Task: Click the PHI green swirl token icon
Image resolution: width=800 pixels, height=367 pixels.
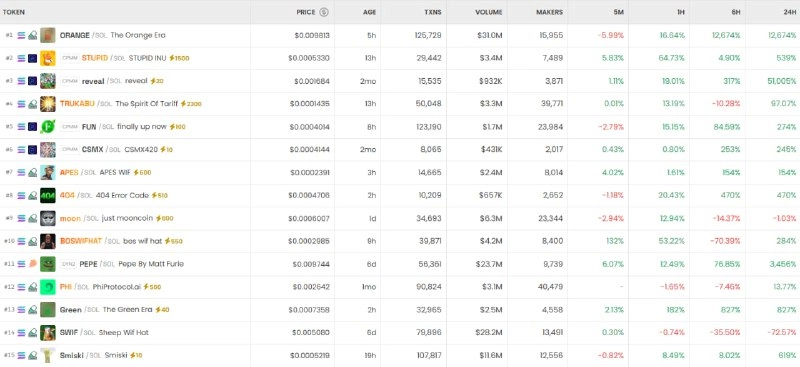Action: click(48, 287)
